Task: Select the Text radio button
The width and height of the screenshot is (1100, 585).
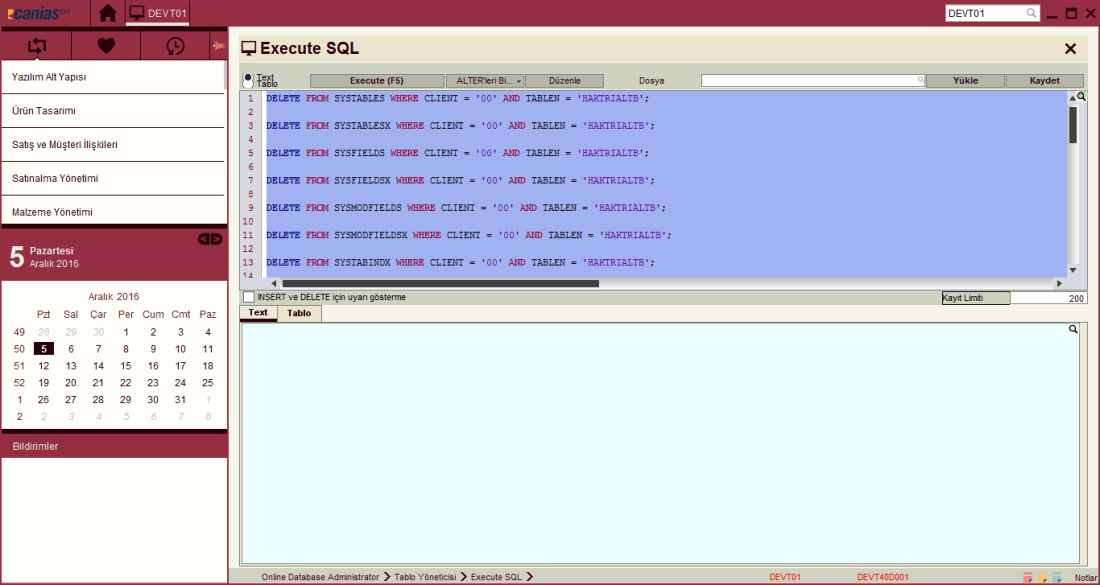Action: click(x=248, y=76)
